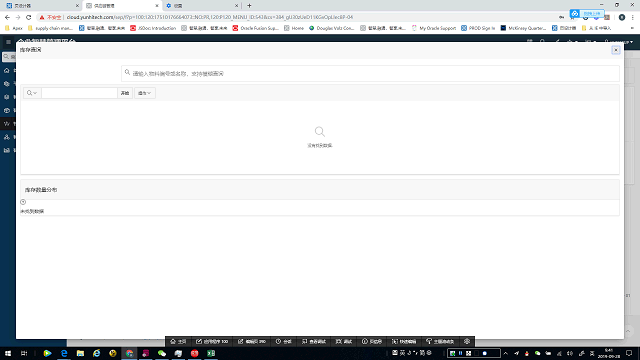
Task: Open Internet Explorer from taskbar
Action: point(96,353)
